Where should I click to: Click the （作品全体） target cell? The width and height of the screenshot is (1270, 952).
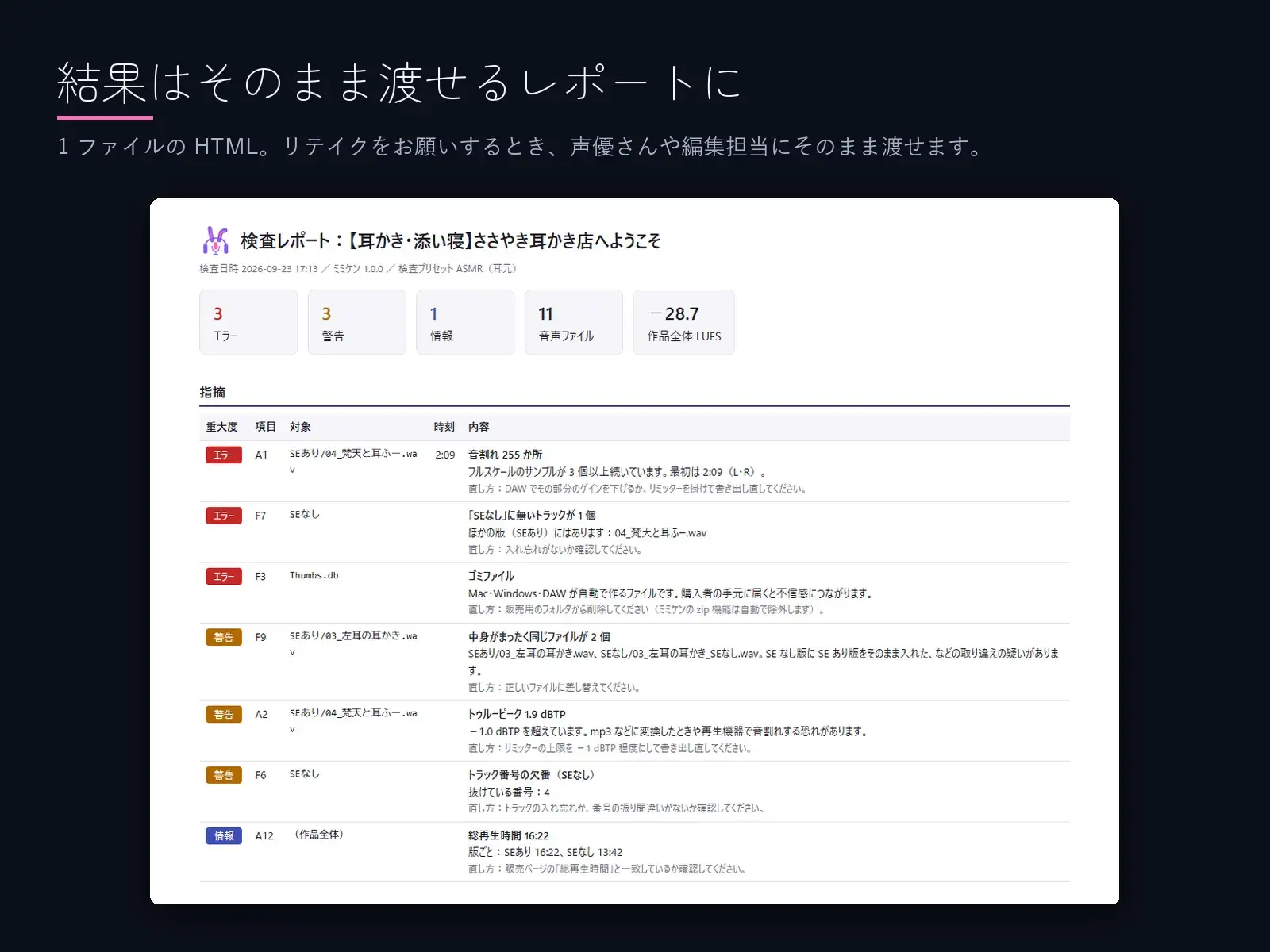[x=319, y=834]
